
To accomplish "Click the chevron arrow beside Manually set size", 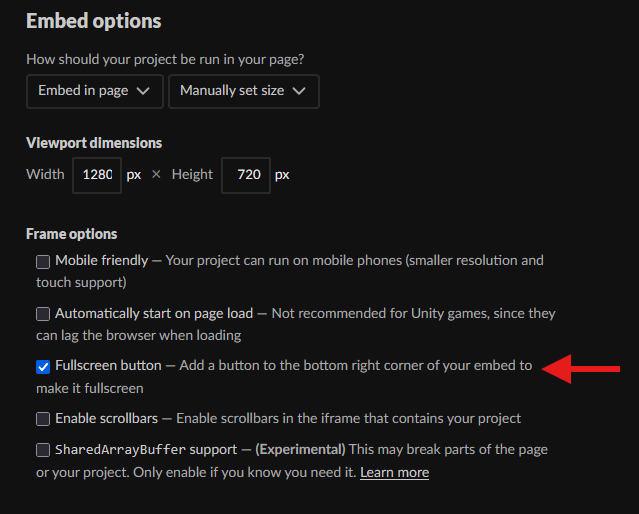I will coord(299,91).
